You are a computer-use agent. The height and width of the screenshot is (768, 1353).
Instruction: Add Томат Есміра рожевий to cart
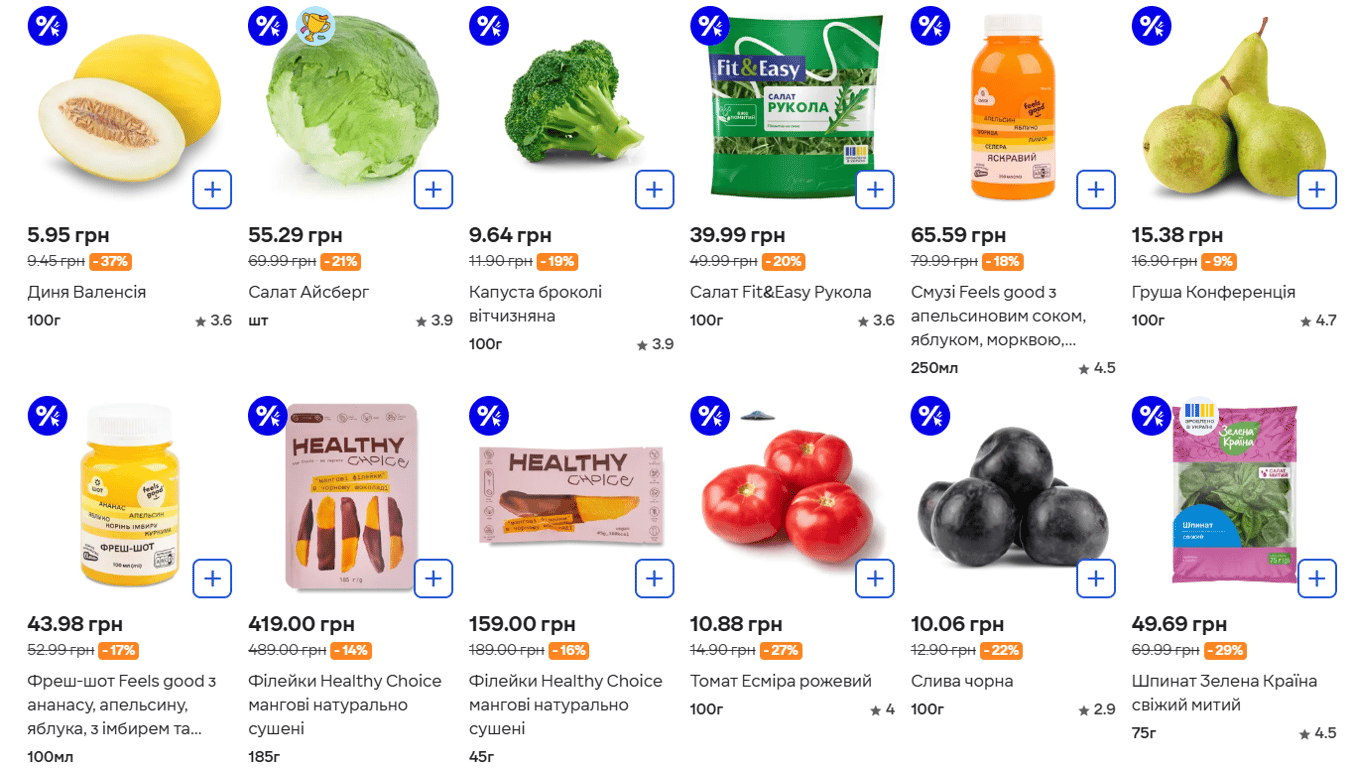click(x=875, y=578)
